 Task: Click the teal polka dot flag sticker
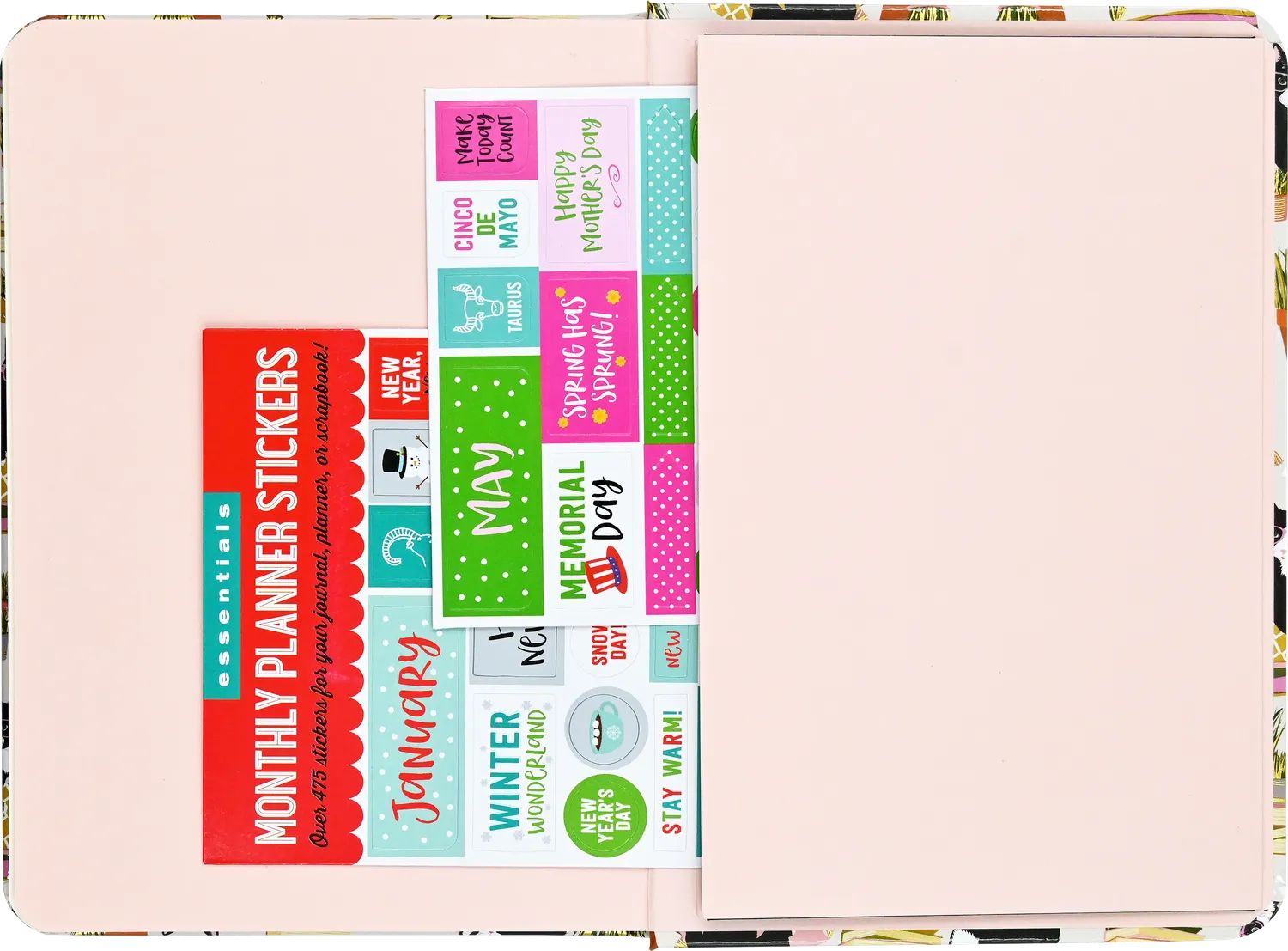(667, 184)
